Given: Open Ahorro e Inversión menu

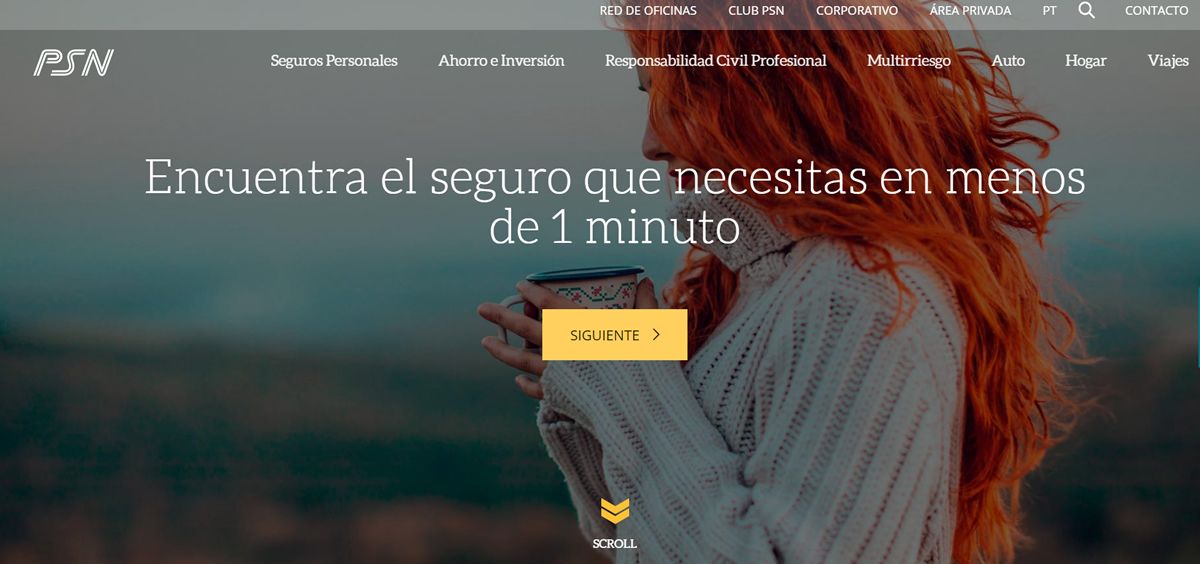Looking at the screenshot, I should 501,61.
